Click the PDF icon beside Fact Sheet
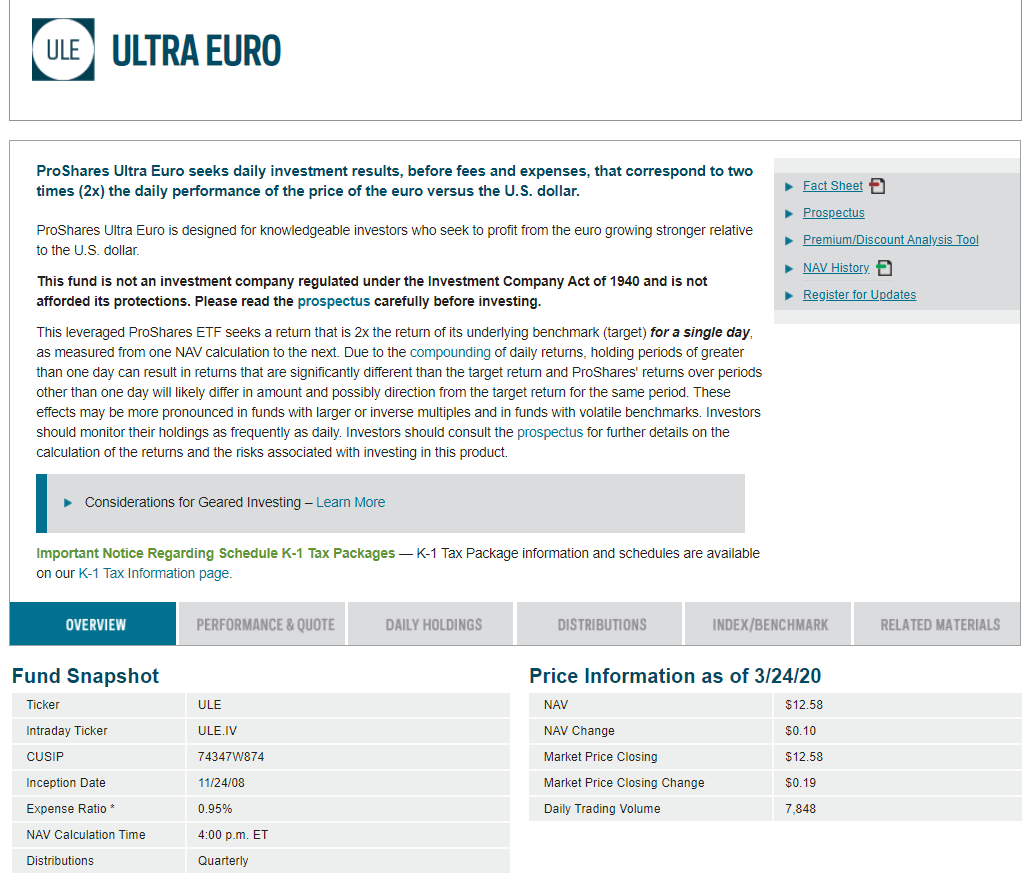The width and height of the screenshot is (1034, 885). [877, 186]
